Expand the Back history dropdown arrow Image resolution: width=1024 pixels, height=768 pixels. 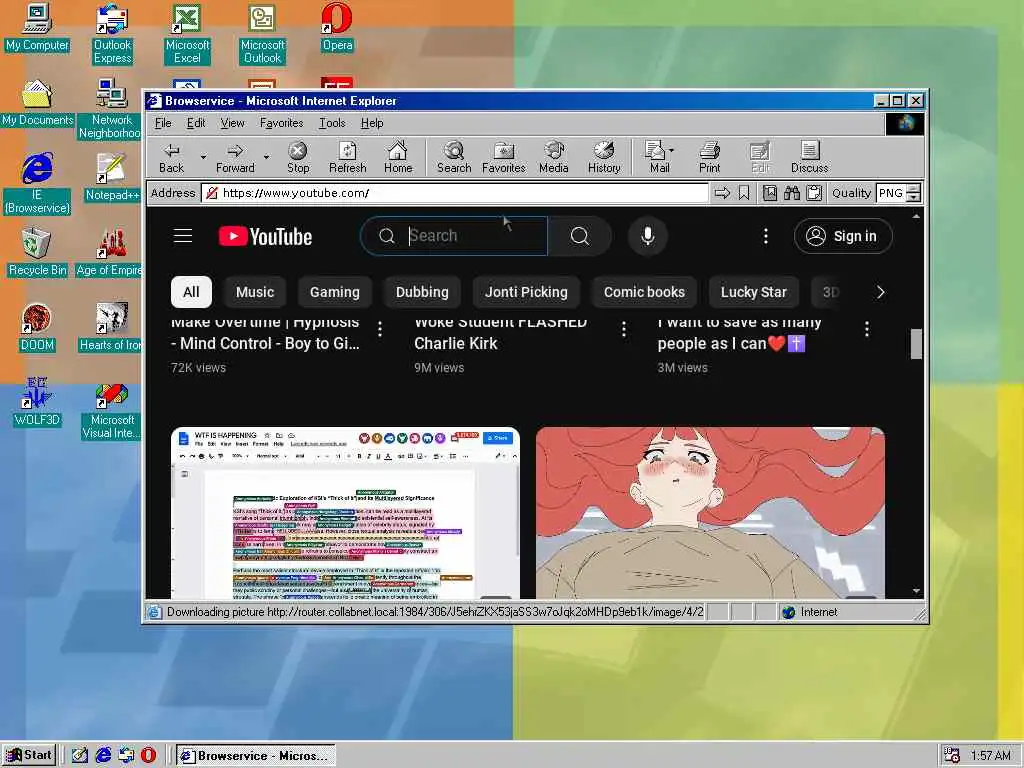pos(203,157)
